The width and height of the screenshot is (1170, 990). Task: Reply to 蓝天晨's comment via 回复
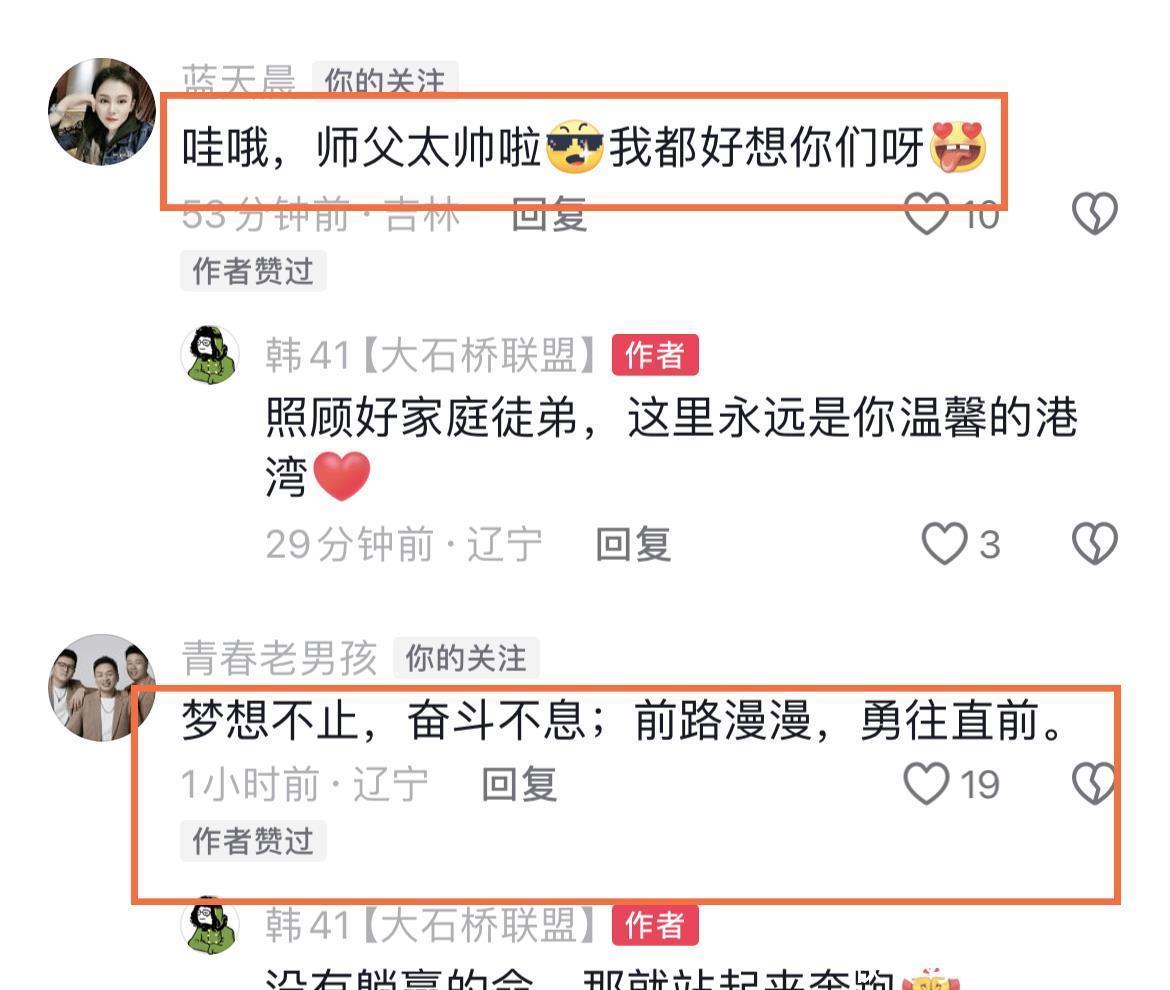(x=549, y=215)
